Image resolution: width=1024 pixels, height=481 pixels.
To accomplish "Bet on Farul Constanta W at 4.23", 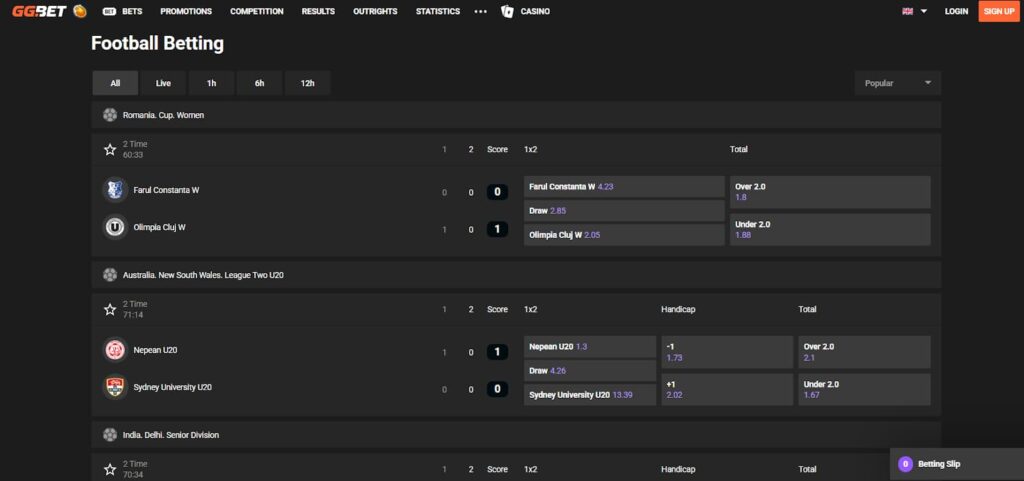I will [624, 187].
